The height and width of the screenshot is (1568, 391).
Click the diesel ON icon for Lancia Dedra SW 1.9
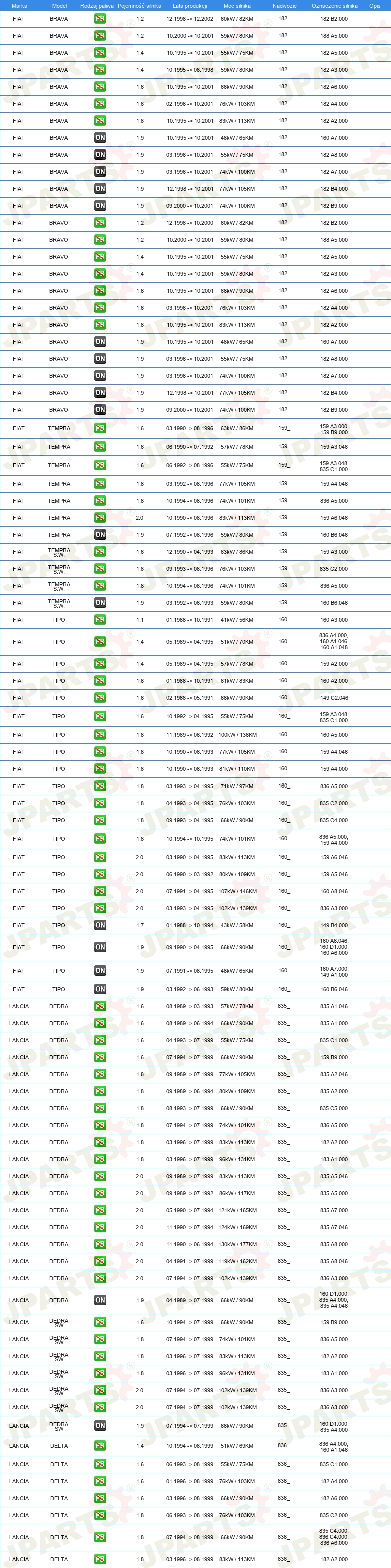[100, 1425]
